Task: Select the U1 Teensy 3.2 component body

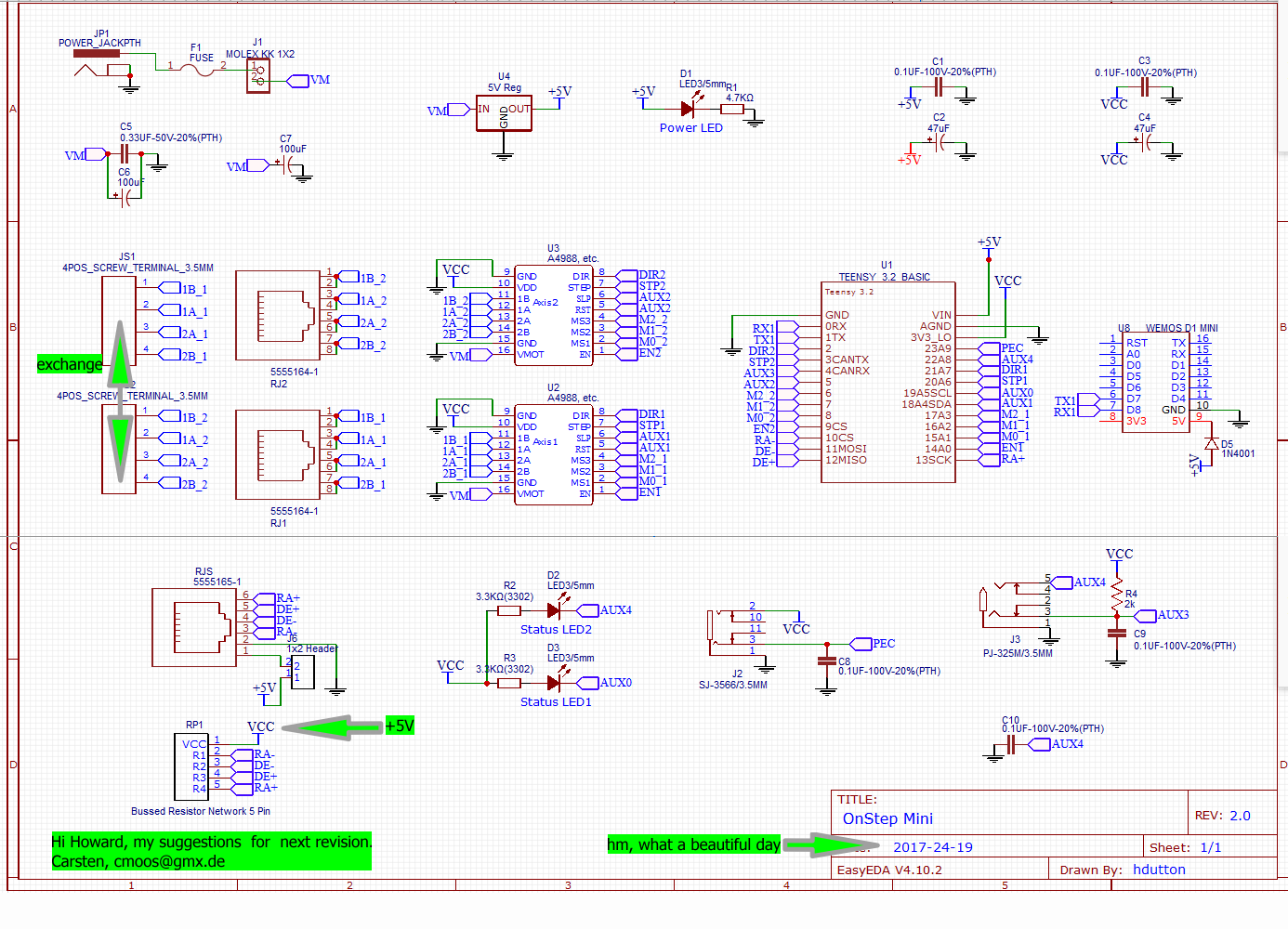Action: (888, 383)
